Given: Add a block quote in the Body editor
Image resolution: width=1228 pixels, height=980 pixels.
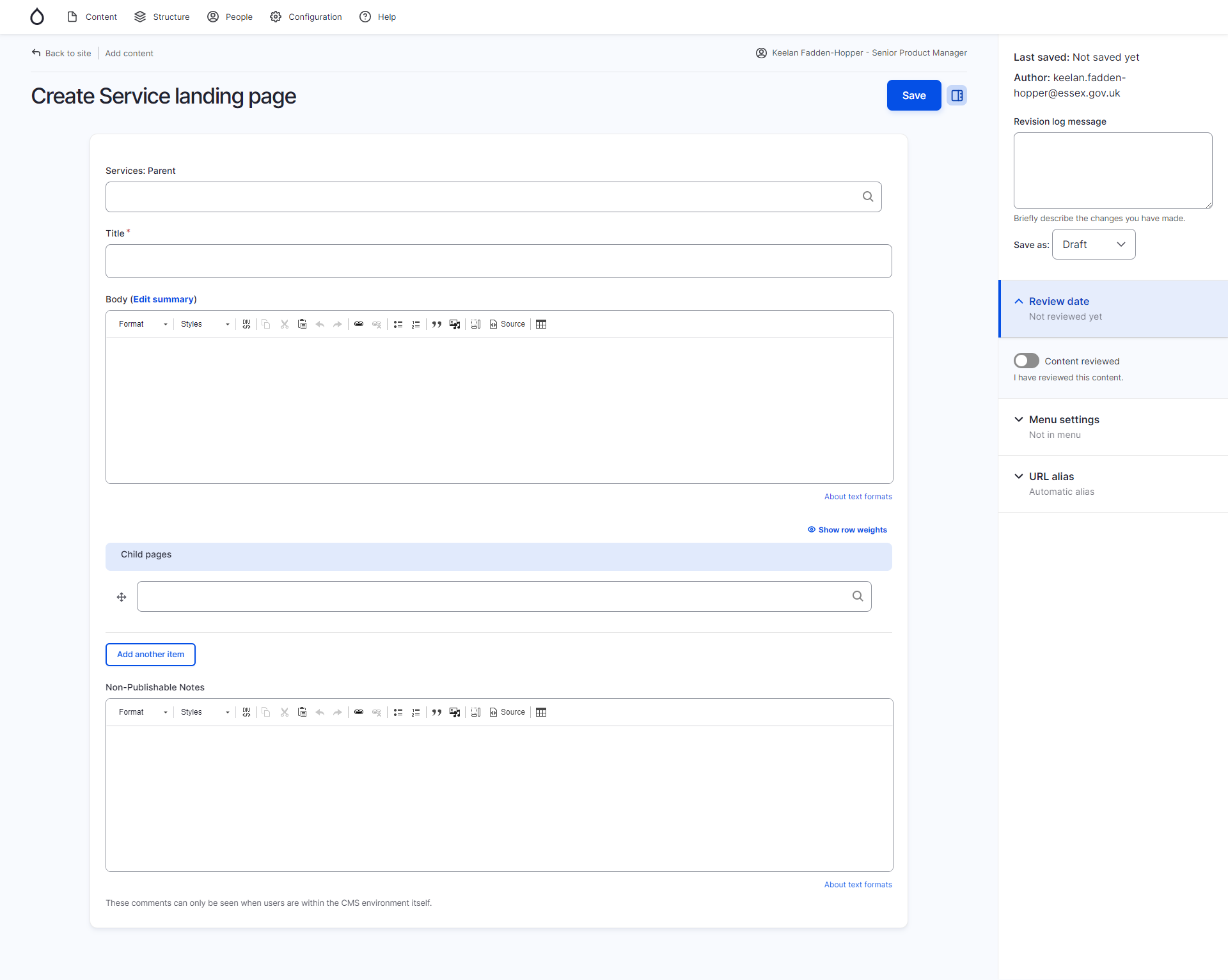Looking at the screenshot, I should click(437, 324).
